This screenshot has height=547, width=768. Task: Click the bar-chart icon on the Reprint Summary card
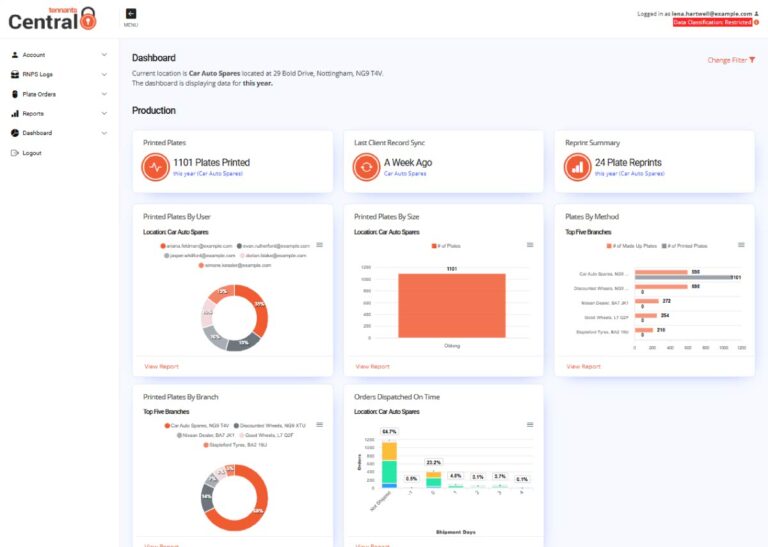click(577, 167)
